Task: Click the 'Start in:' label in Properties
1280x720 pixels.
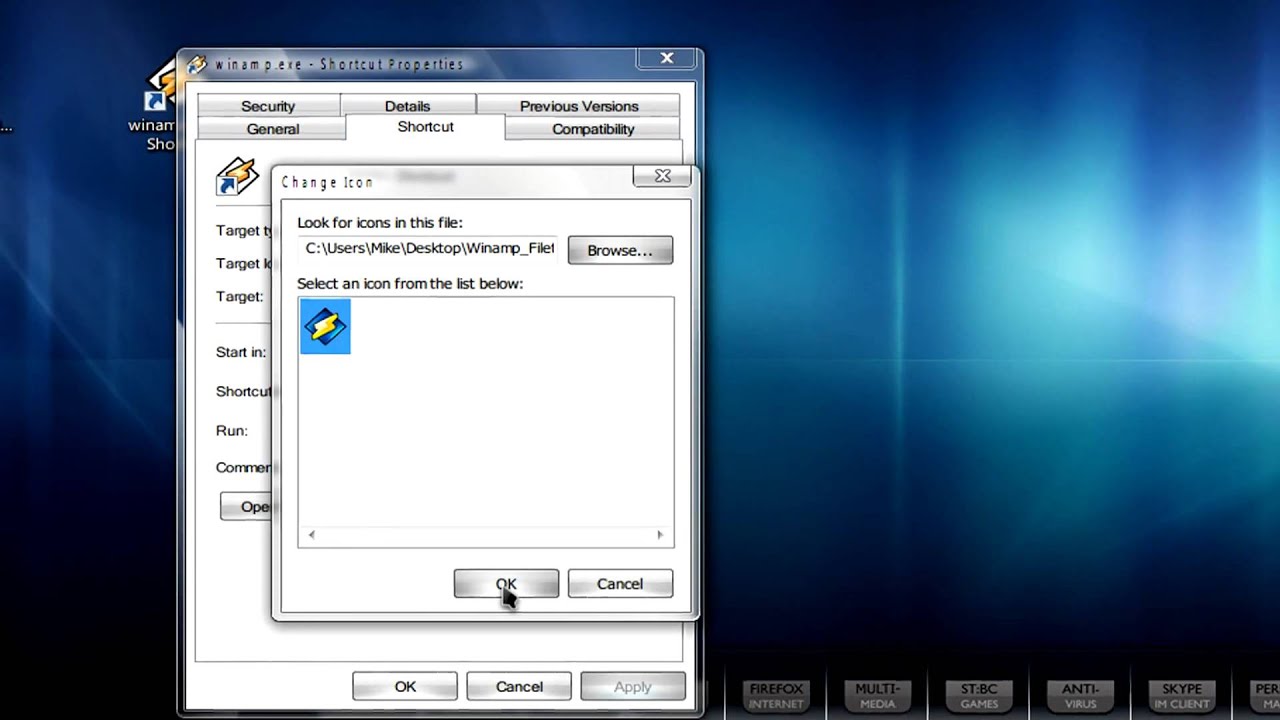Action: [x=241, y=352]
